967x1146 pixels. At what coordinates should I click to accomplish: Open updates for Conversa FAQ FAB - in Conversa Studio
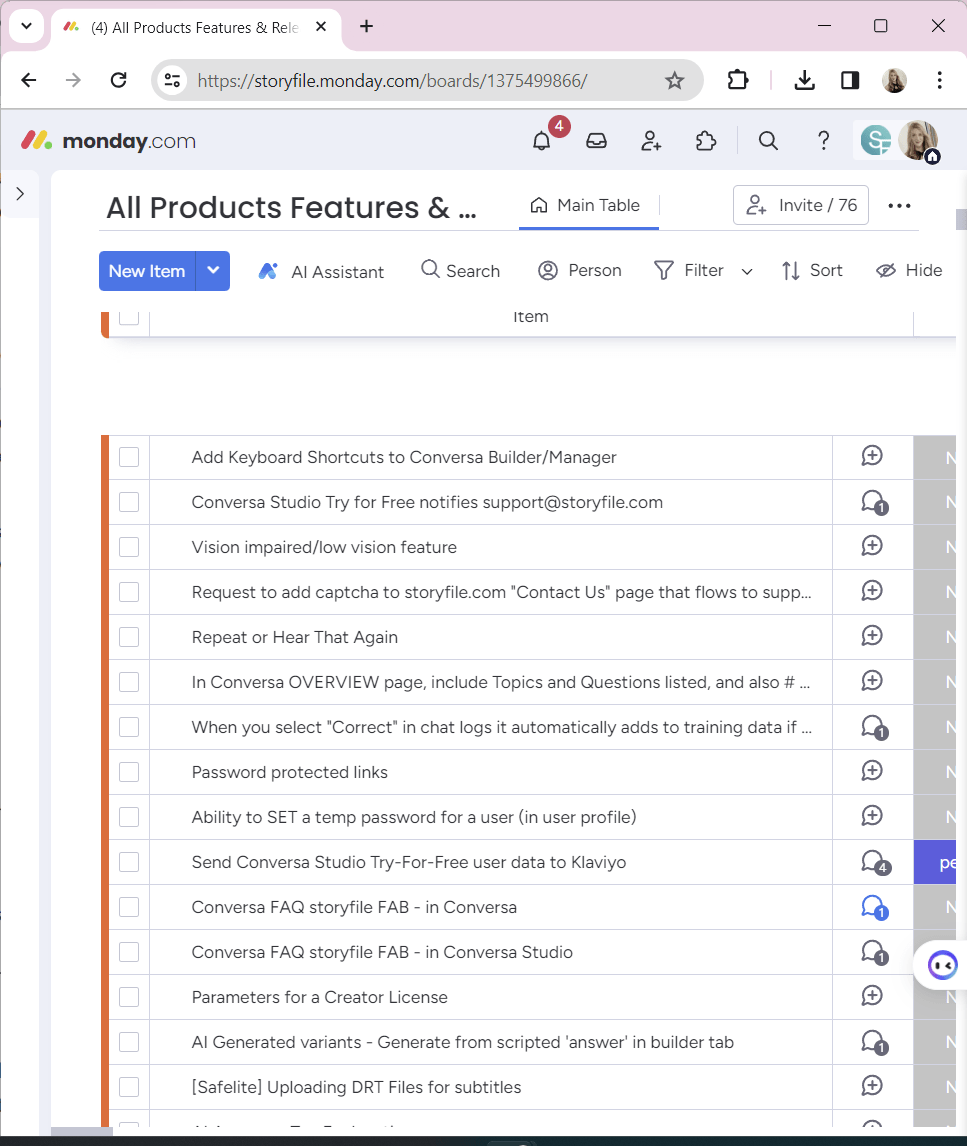coord(874,952)
